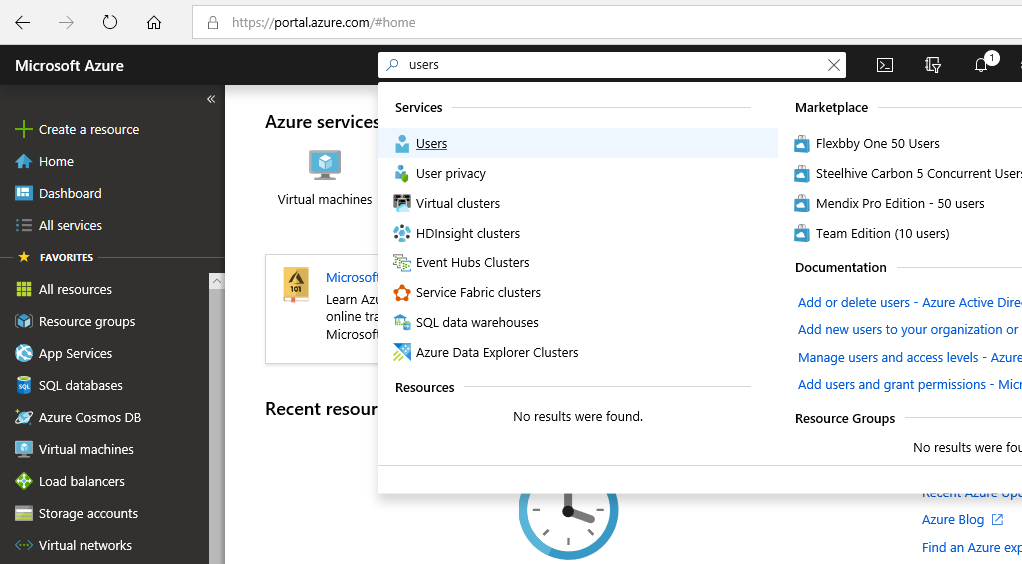Click the Virtual networks sidebar icon
The width and height of the screenshot is (1022, 564).
(x=23, y=545)
